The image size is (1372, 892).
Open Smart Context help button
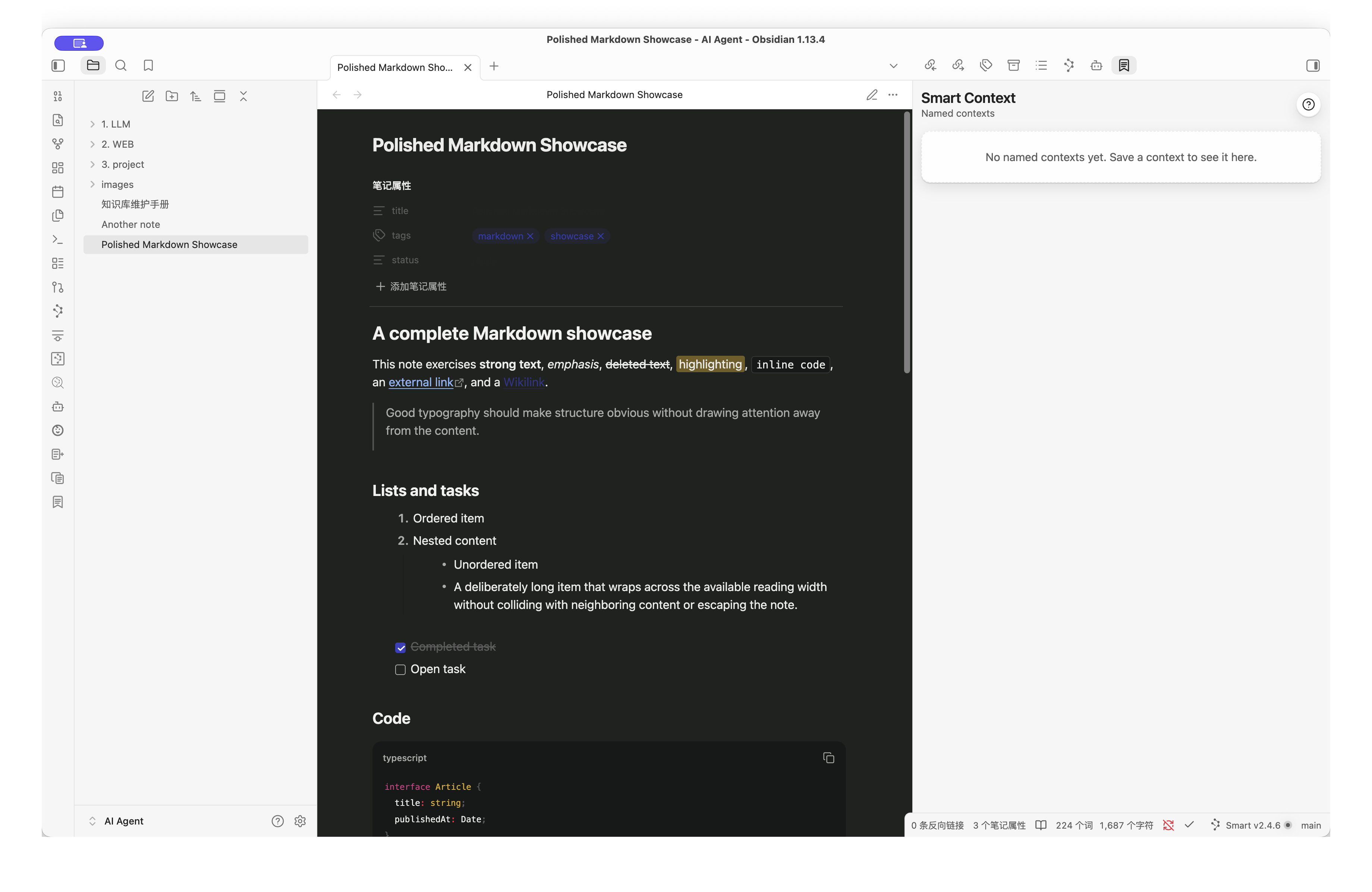[x=1309, y=104]
